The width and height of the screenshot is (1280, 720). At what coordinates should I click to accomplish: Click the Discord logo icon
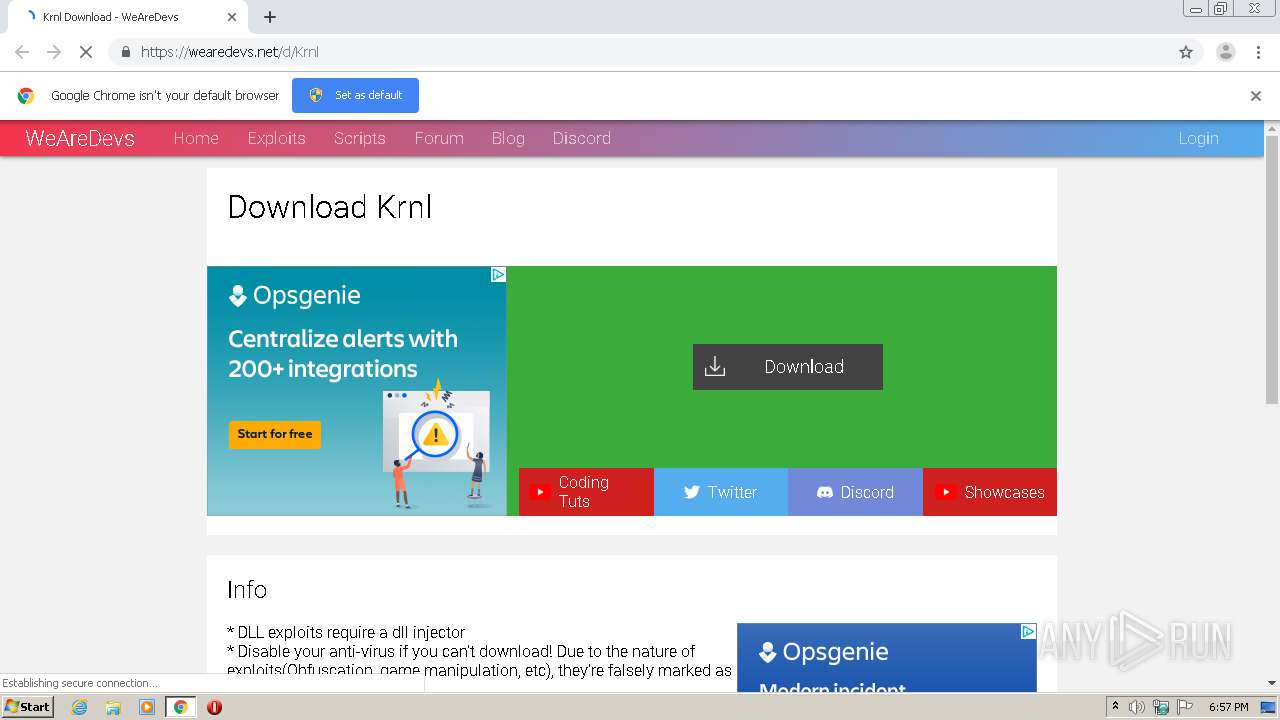(825, 492)
